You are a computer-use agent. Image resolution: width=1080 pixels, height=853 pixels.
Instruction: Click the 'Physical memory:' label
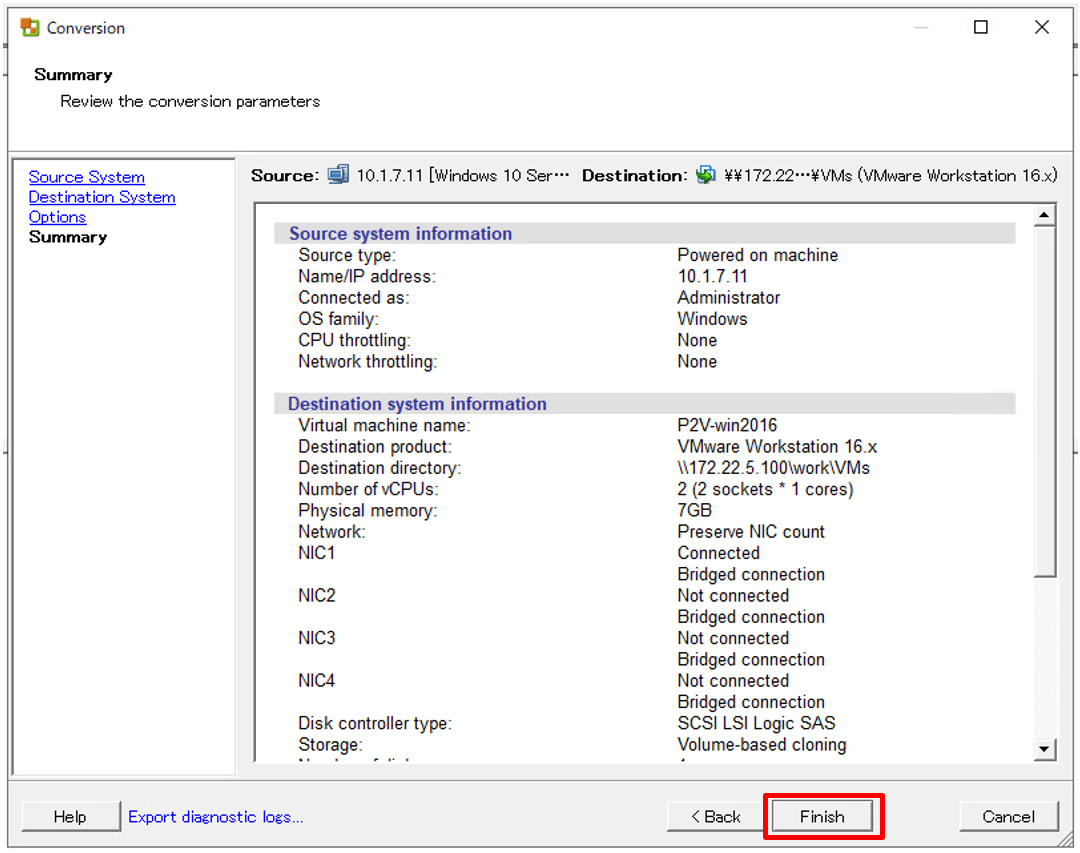coord(367,511)
